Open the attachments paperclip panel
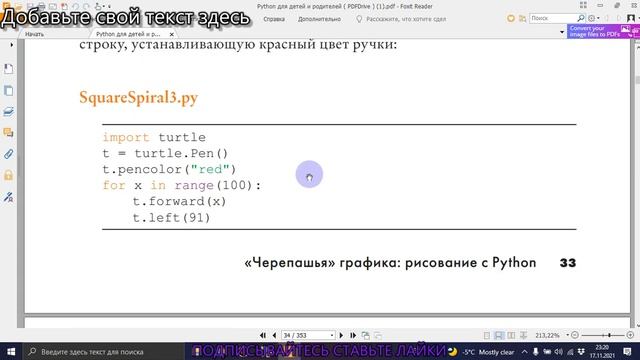The width and height of the screenshot is (640, 360). coord(8,154)
